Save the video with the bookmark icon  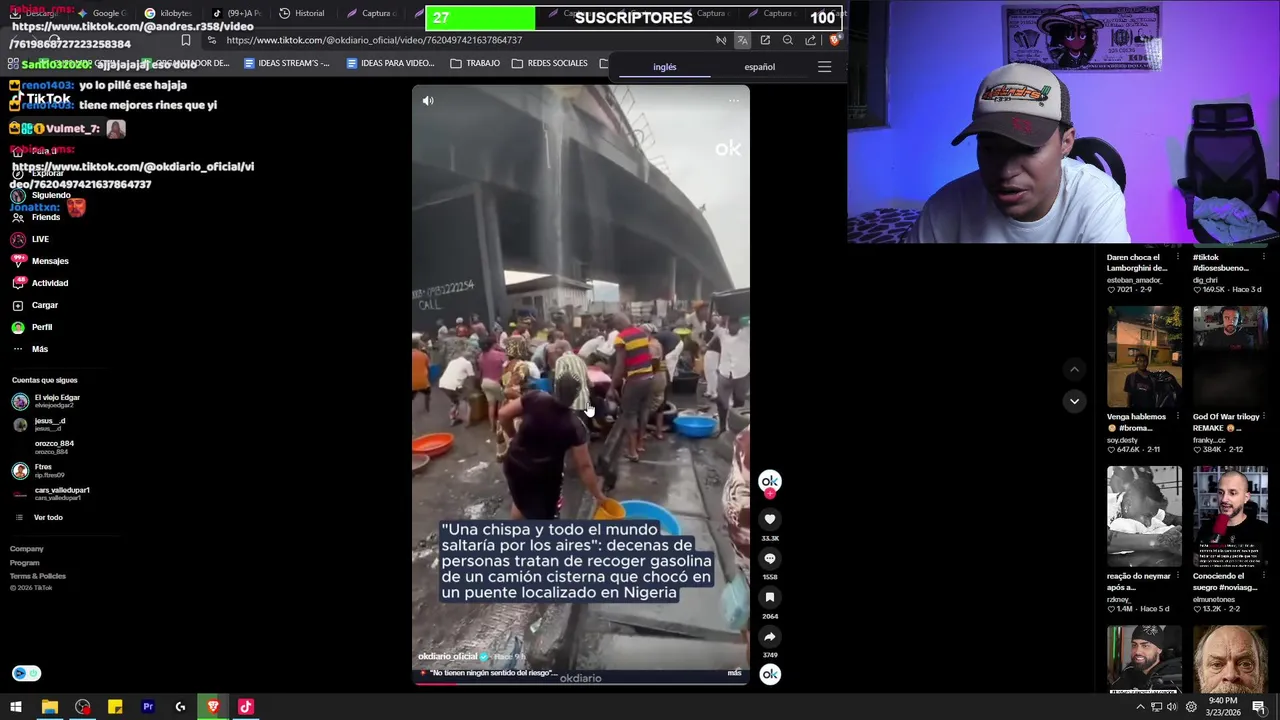(x=770, y=597)
